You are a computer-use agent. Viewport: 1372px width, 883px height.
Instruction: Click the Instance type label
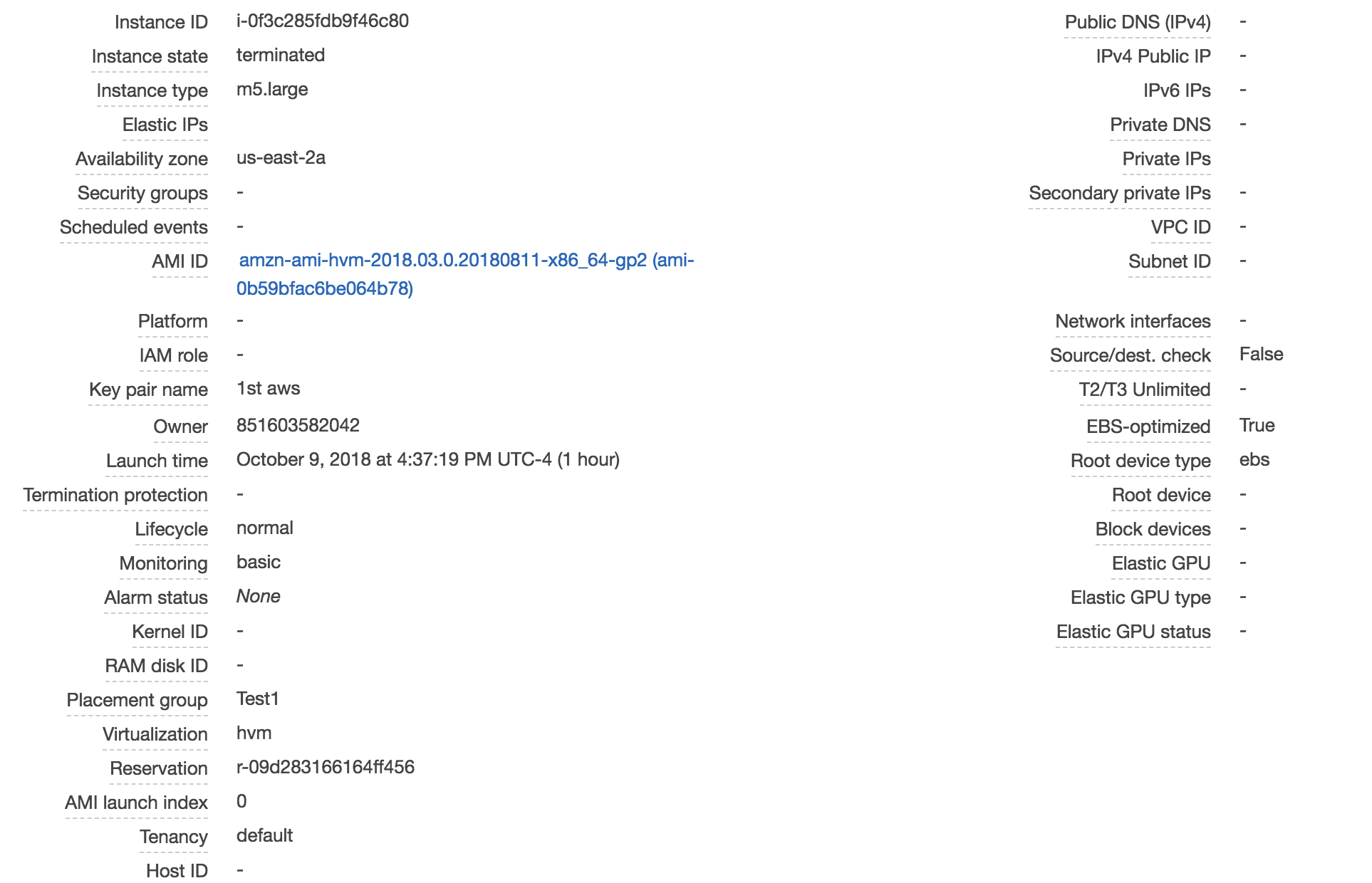(152, 90)
